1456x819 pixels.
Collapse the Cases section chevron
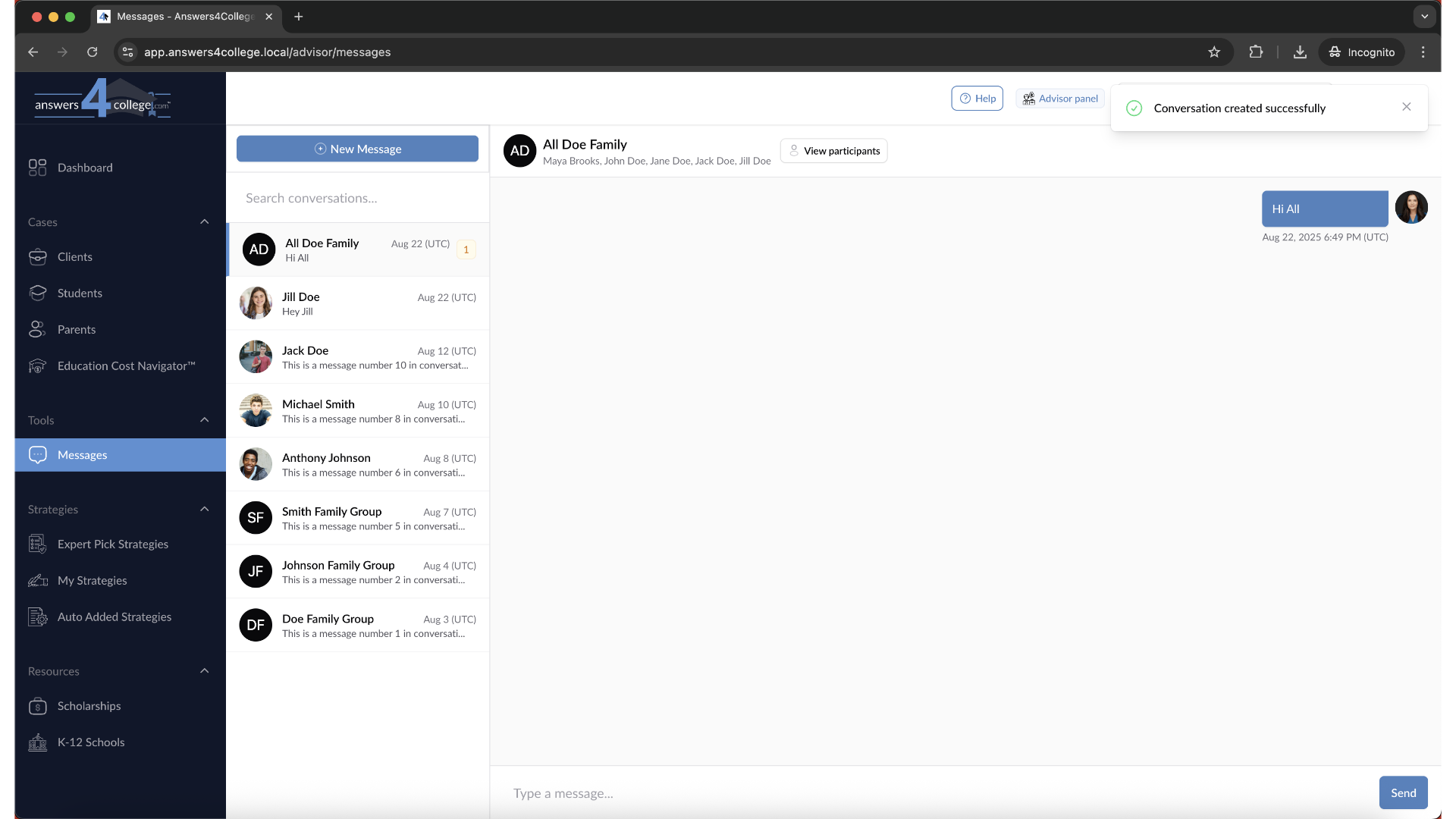(x=204, y=222)
